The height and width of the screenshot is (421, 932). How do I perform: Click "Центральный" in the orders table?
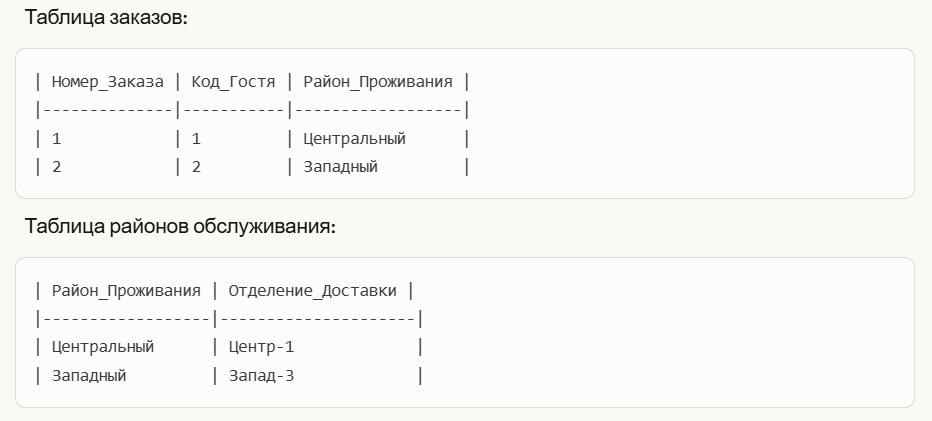[x=354, y=139]
